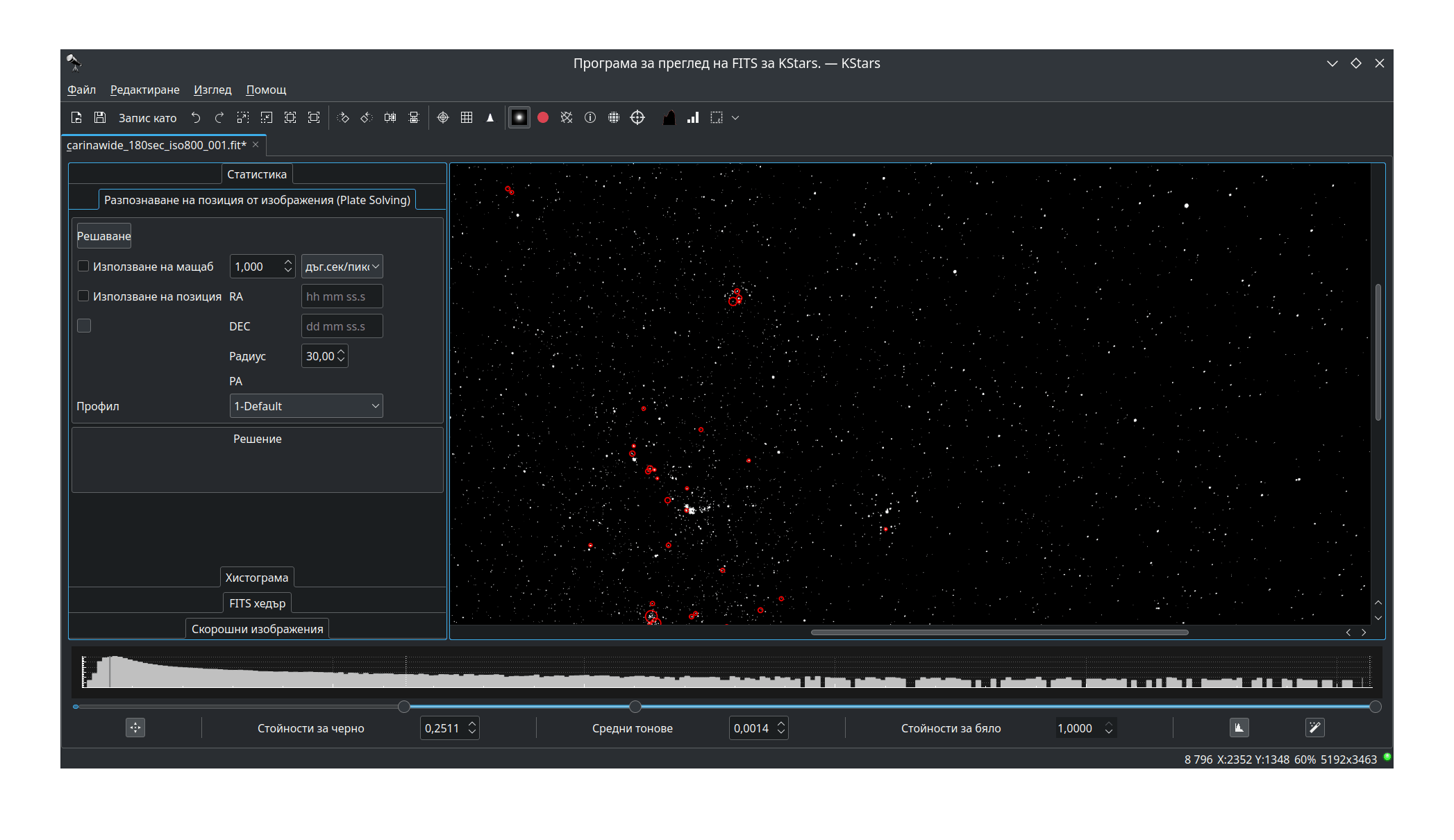Expand the selection tool dropdown arrow
This screenshot has width=1454, height=840.
click(735, 118)
